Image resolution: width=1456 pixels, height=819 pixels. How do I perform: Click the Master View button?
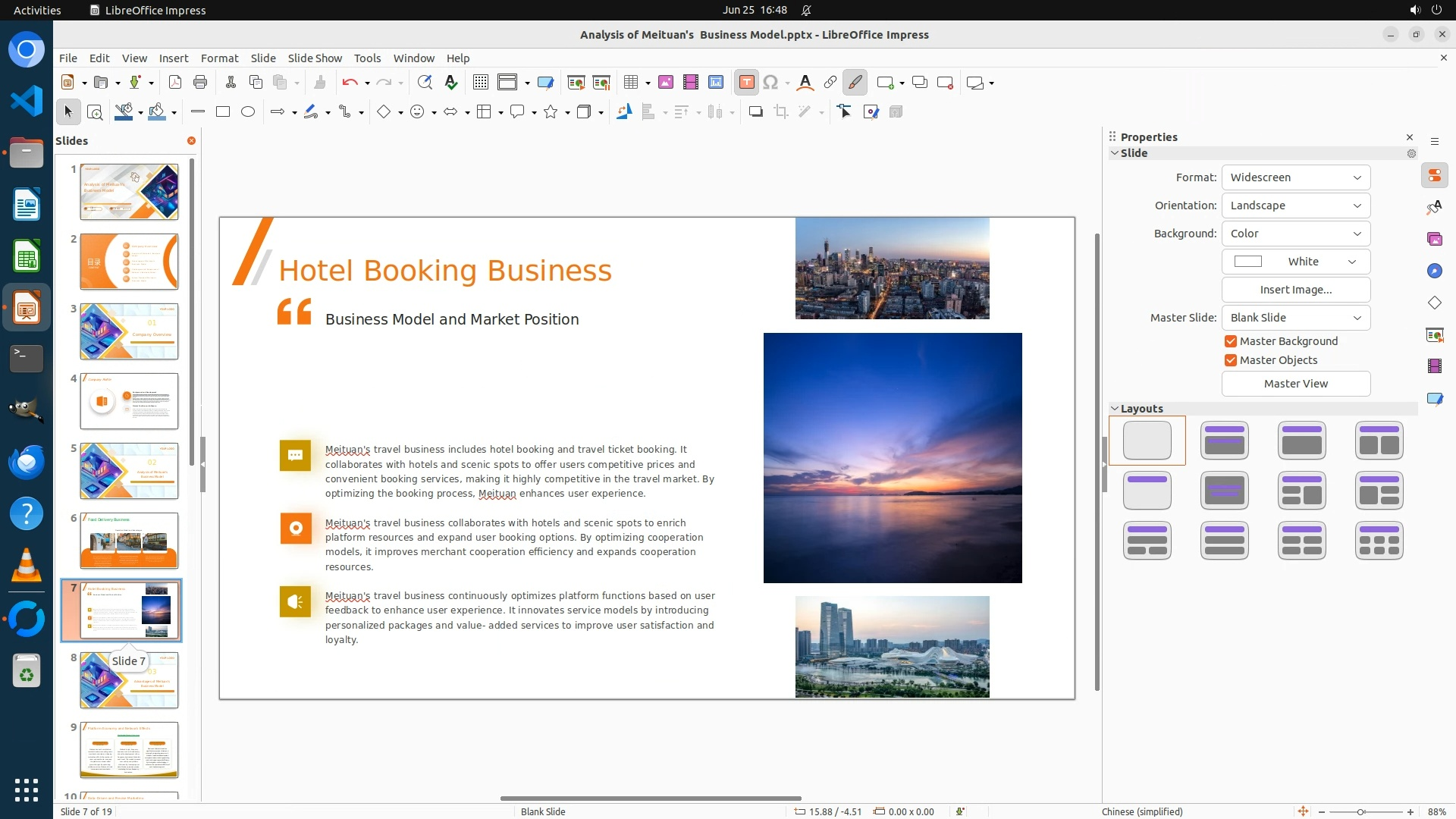click(x=1295, y=384)
